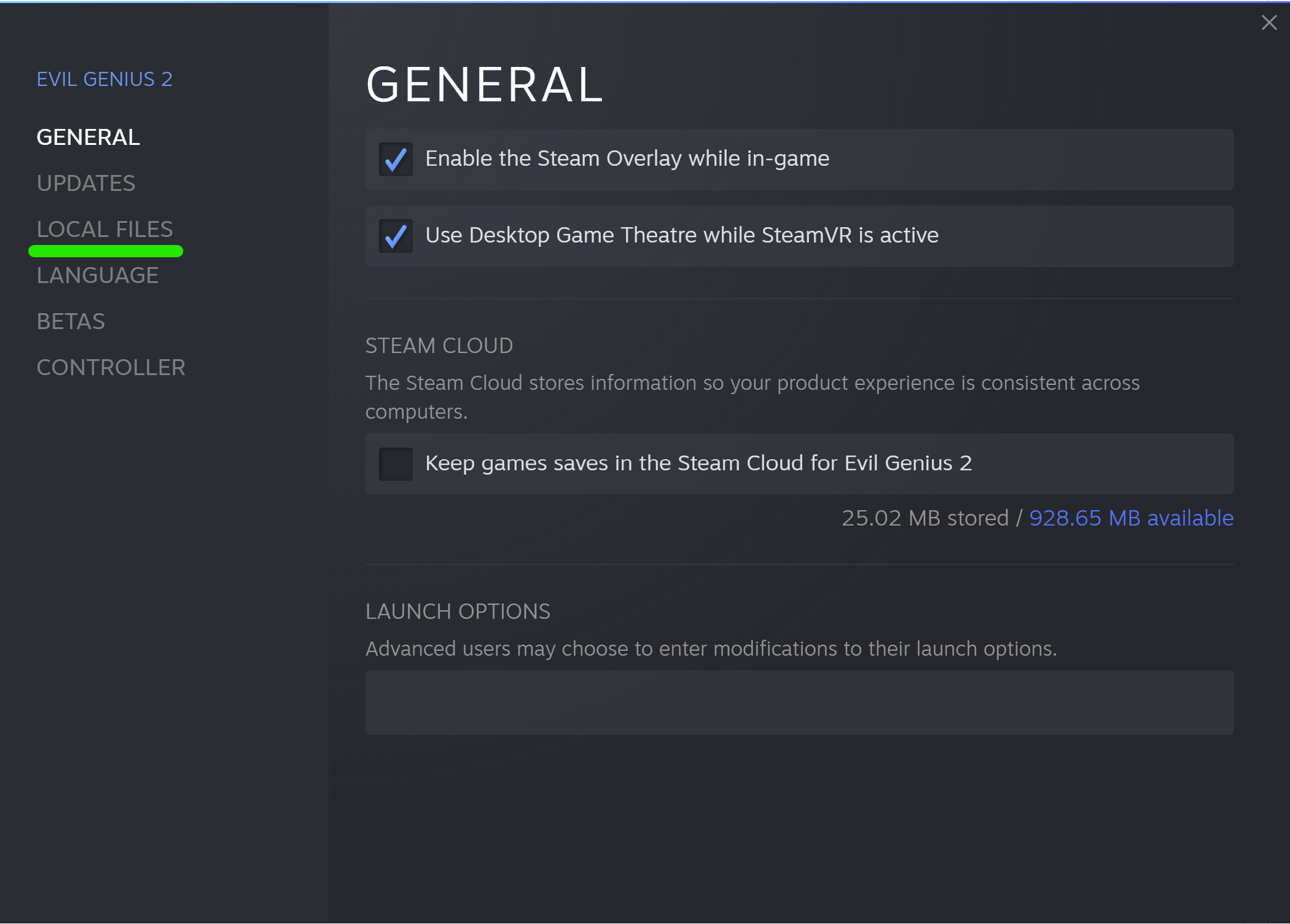Click the checkmark icon beside Desktop Game Theatre
Viewport: 1290px width, 924px height.
point(396,236)
